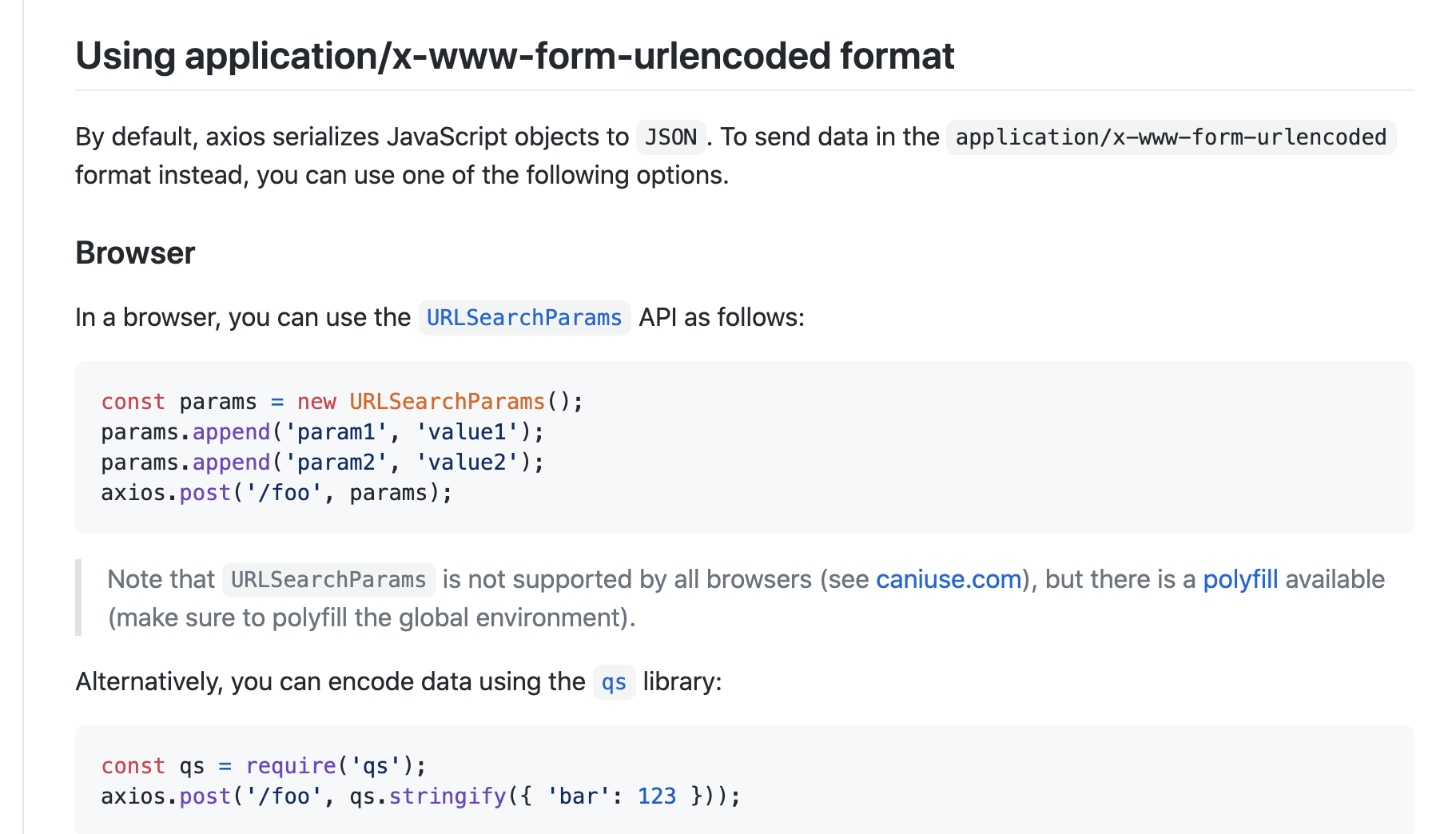The image size is (1456, 834).
Task: Click the "Using application/x-www-form-urlencoded format" heading
Action: [x=515, y=56]
